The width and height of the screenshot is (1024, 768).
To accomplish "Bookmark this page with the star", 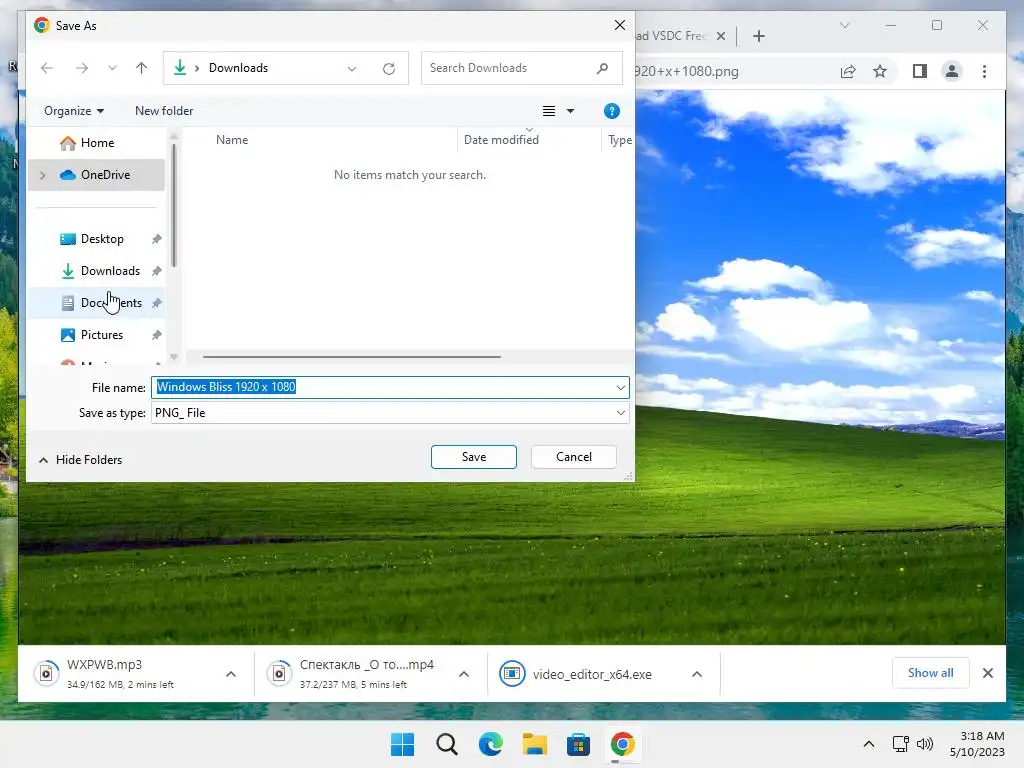I will point(880,71).
